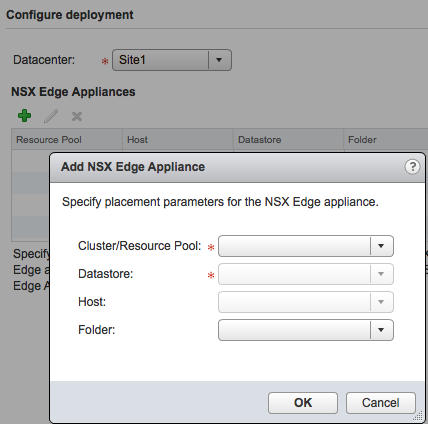Click the green plus add appliance icon
Viewport: 428px width, 424px height.
tap(25, 116)
